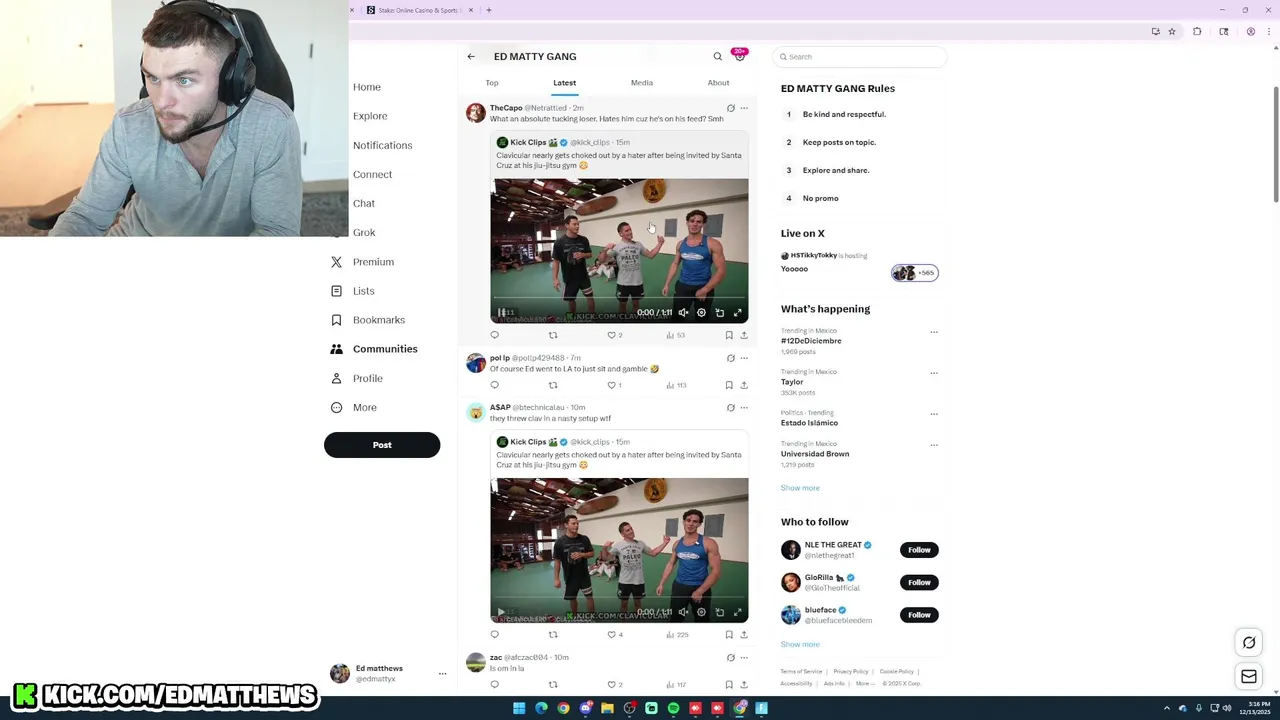This screenshot has height=720, width=1280.
Task: Open more options on TheCapo post
Action: click(744, 108)
